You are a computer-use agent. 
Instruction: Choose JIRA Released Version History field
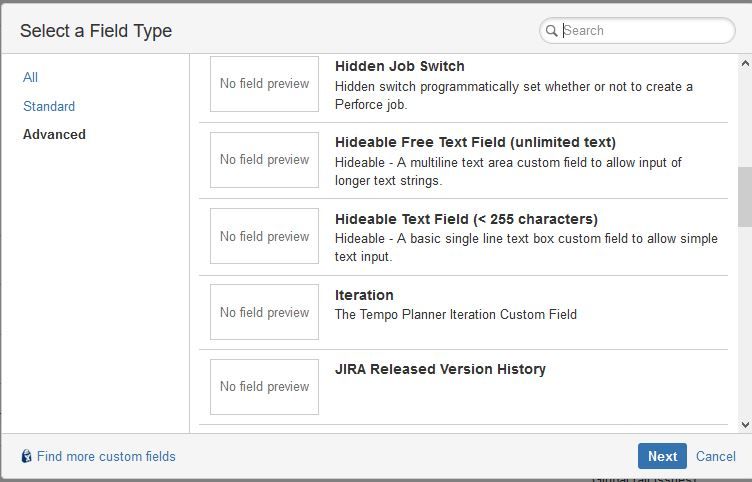coord(440,369)
